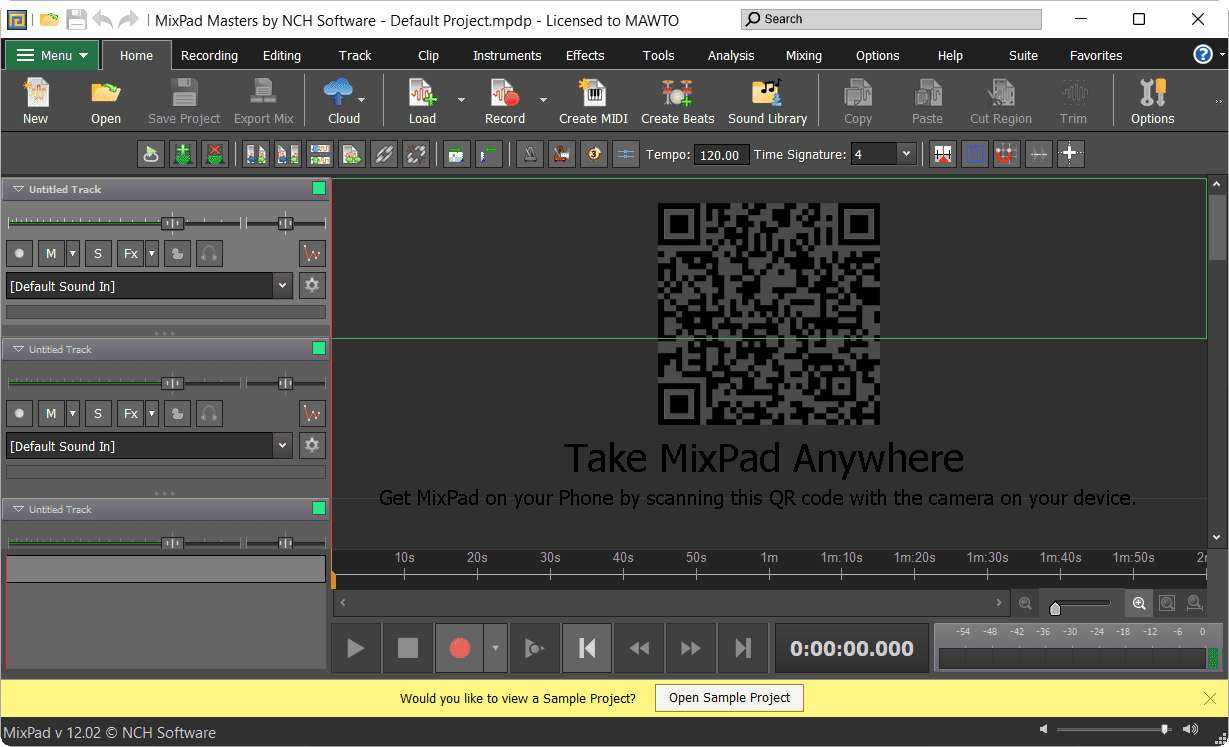Click first track volume slider handle
Viewport: 1229px width, 747px height.
(x=173, y=223)
